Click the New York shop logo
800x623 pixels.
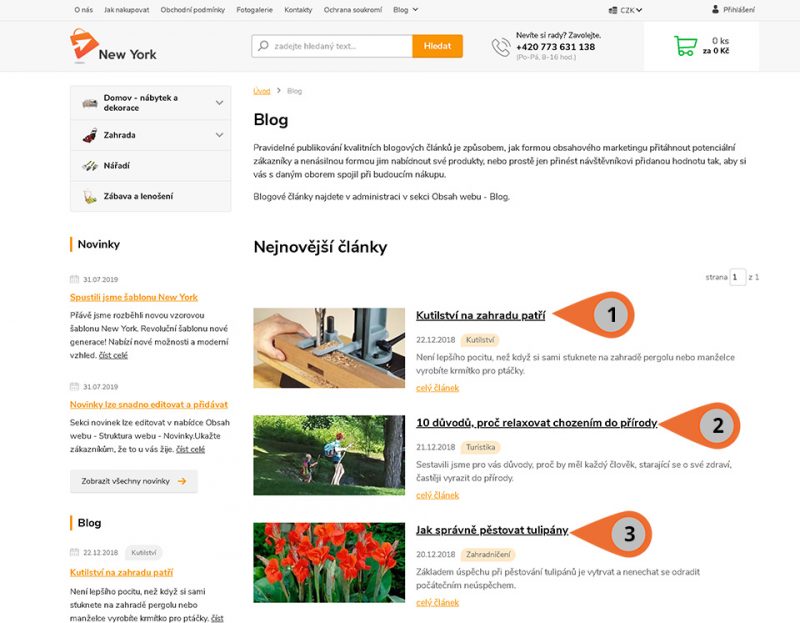[x=113, y=46]
